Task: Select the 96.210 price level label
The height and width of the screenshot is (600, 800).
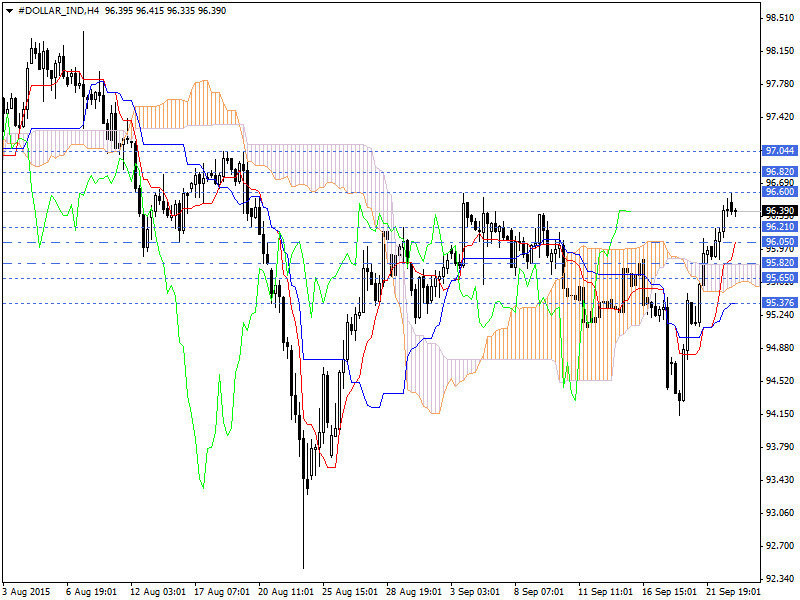Action: pyautogui.click(x=779, y=227)
